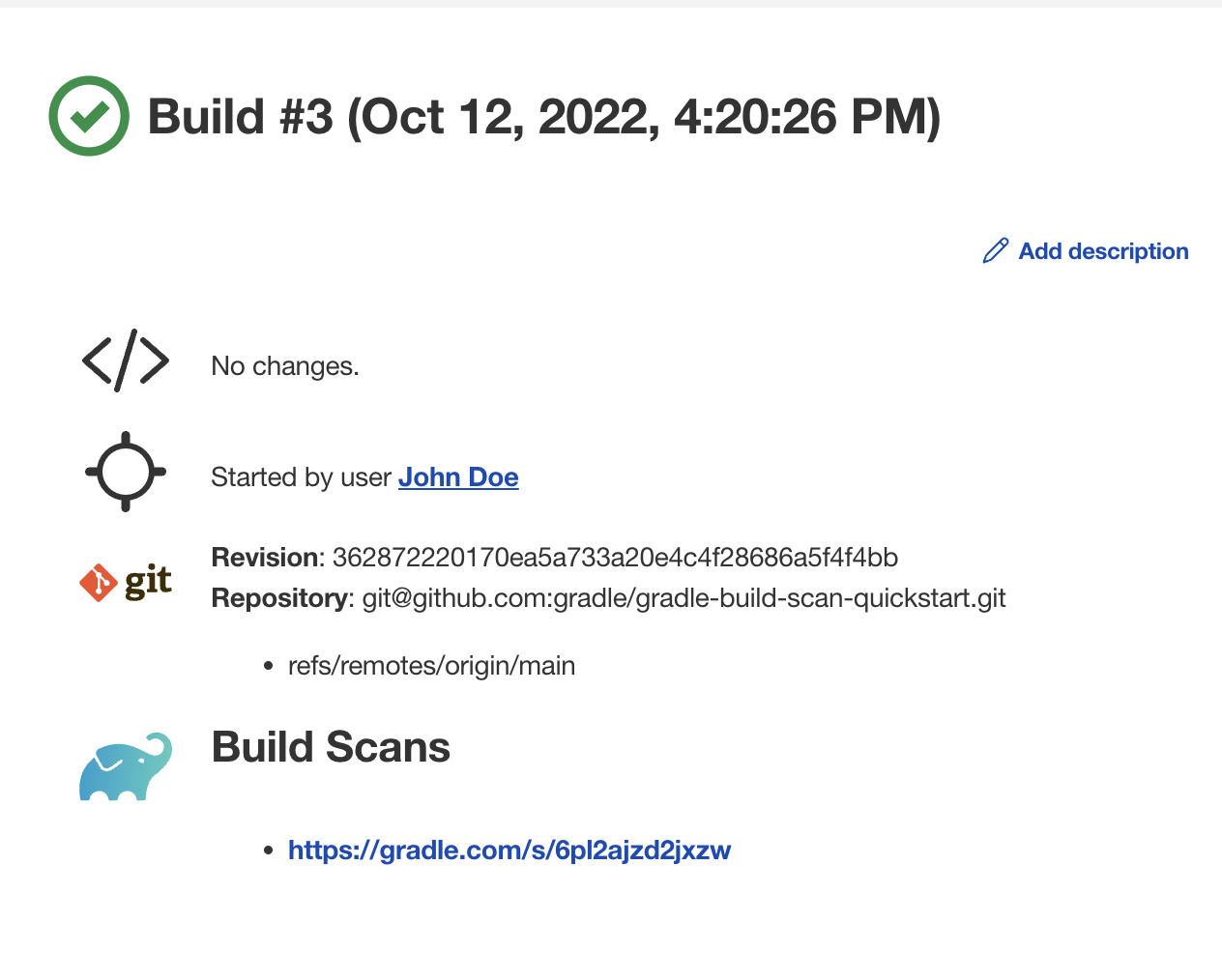Select the No changes message
The width and height of the screenshot is (1222, 980).
tap(284, 365)
